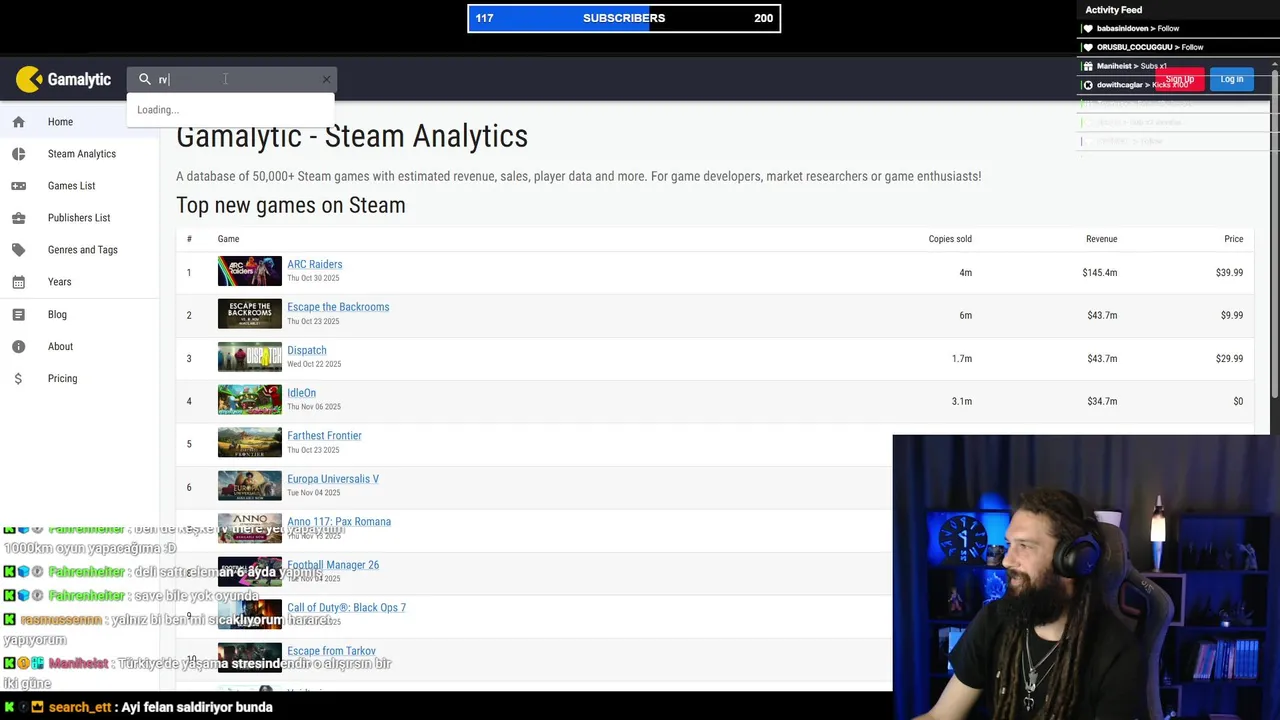Viewport: 1280px width, 720px height.
Task: Click the Gamalytic logo icon
Action: 29,79
